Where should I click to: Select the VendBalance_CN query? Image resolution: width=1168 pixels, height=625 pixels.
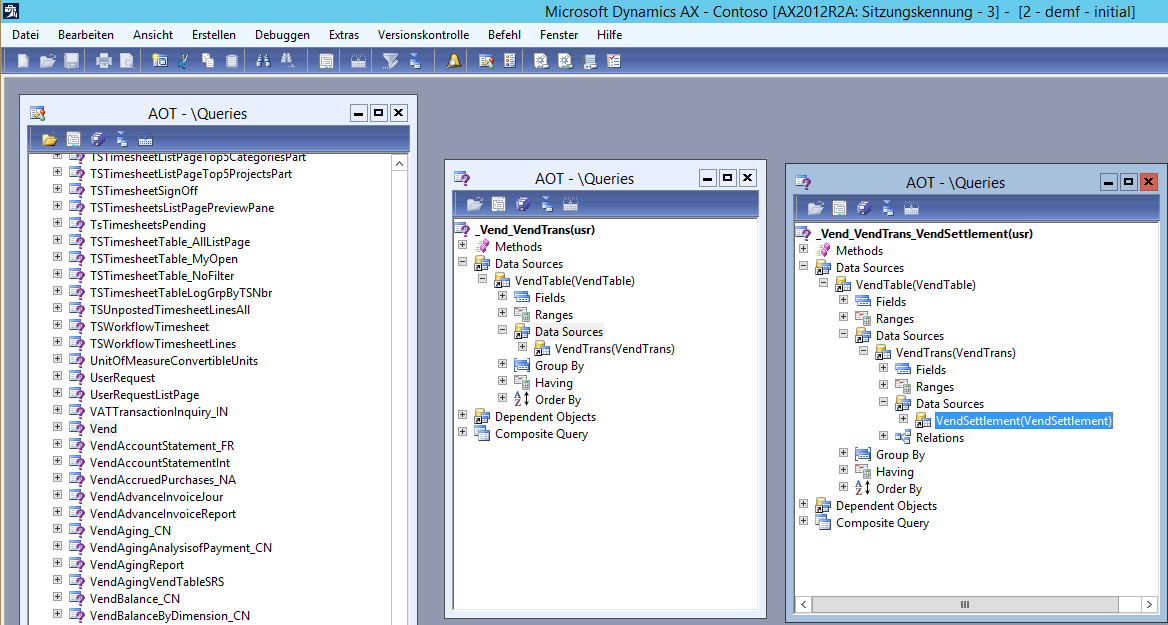[x=134, y=598]
